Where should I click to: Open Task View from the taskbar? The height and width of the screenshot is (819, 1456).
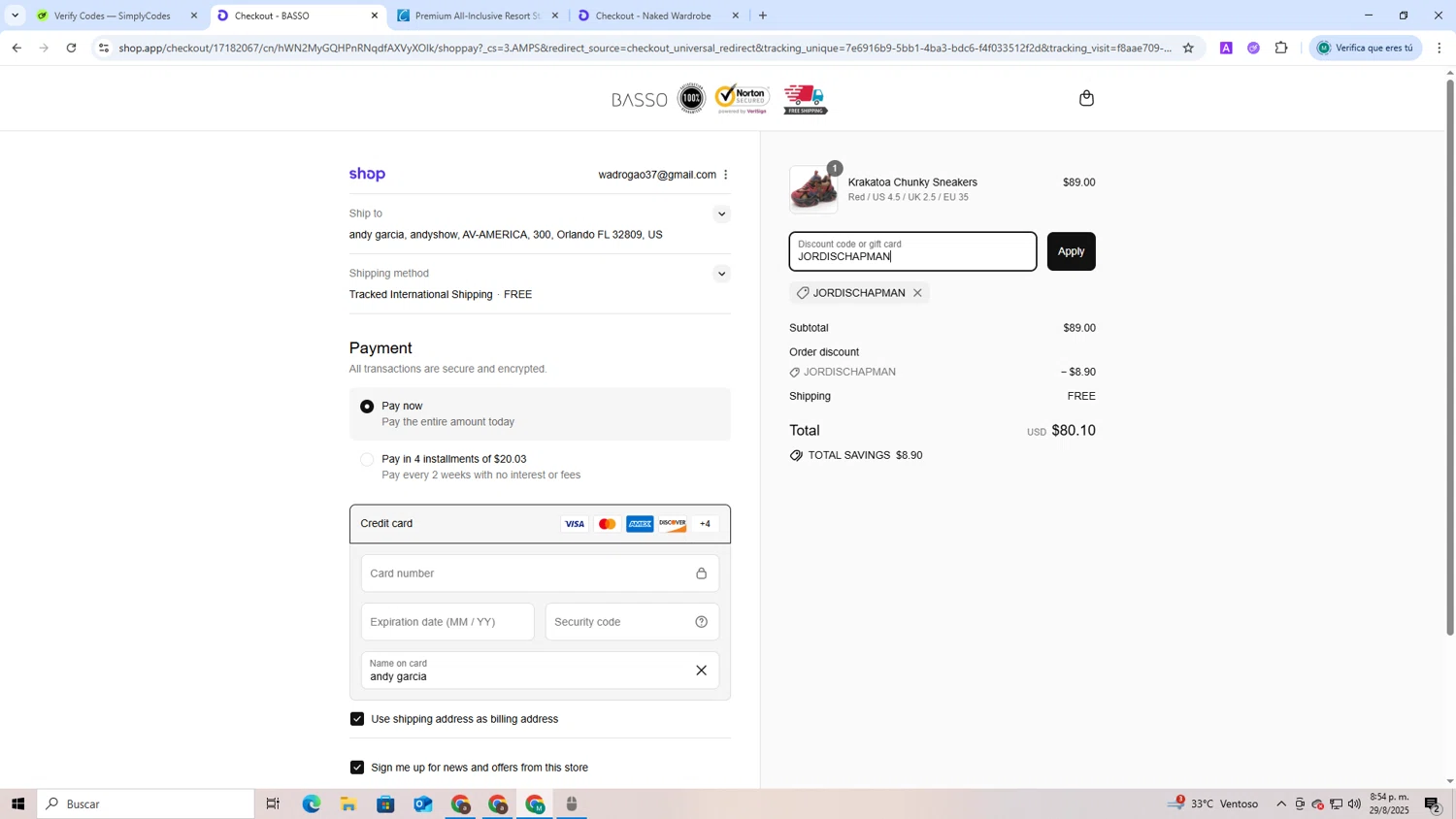(x=273, y=804)
